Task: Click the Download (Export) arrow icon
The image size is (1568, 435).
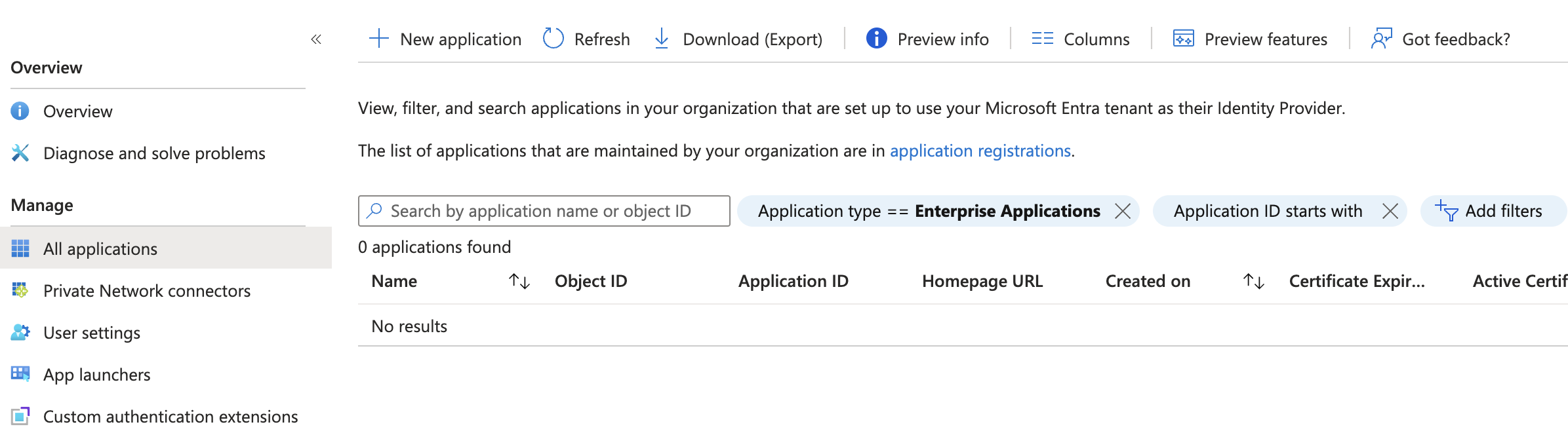Action: pyautogui.click(x=662, y=39)
